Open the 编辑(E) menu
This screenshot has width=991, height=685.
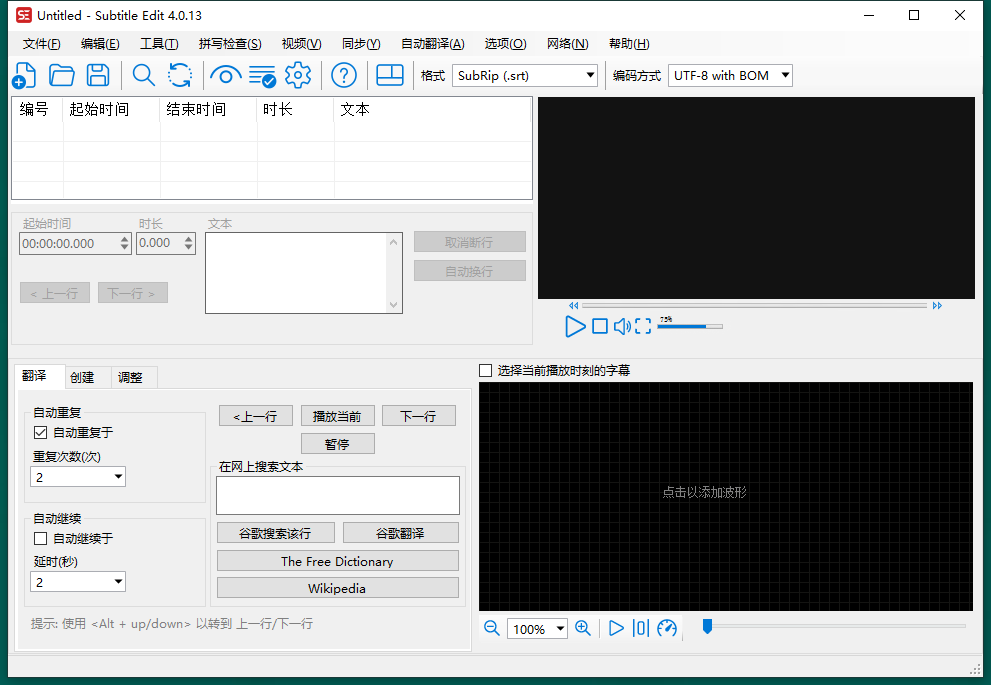pyautogui.click(x=100, y=44)
